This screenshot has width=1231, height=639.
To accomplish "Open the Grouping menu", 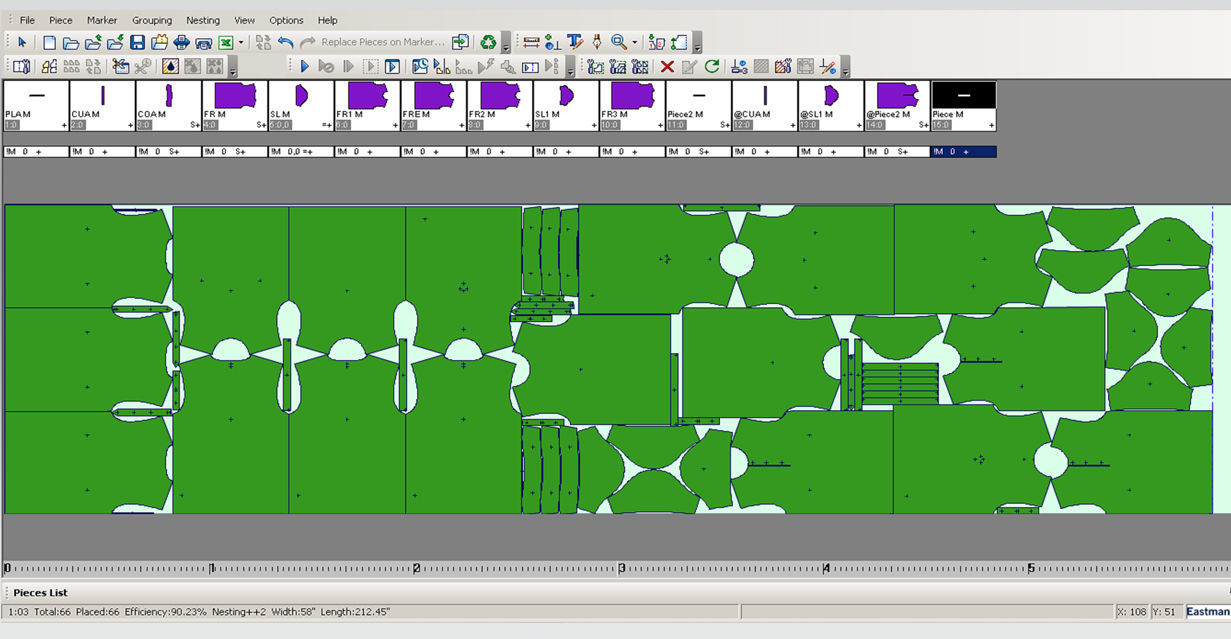I will pos(152,20).
